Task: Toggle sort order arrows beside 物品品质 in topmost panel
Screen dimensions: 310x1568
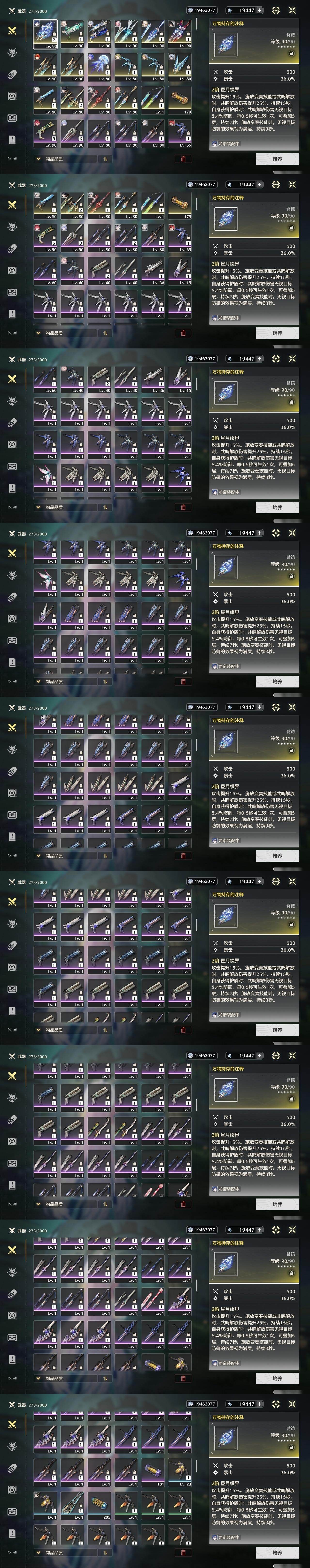Action: click(x=105, y=159)
